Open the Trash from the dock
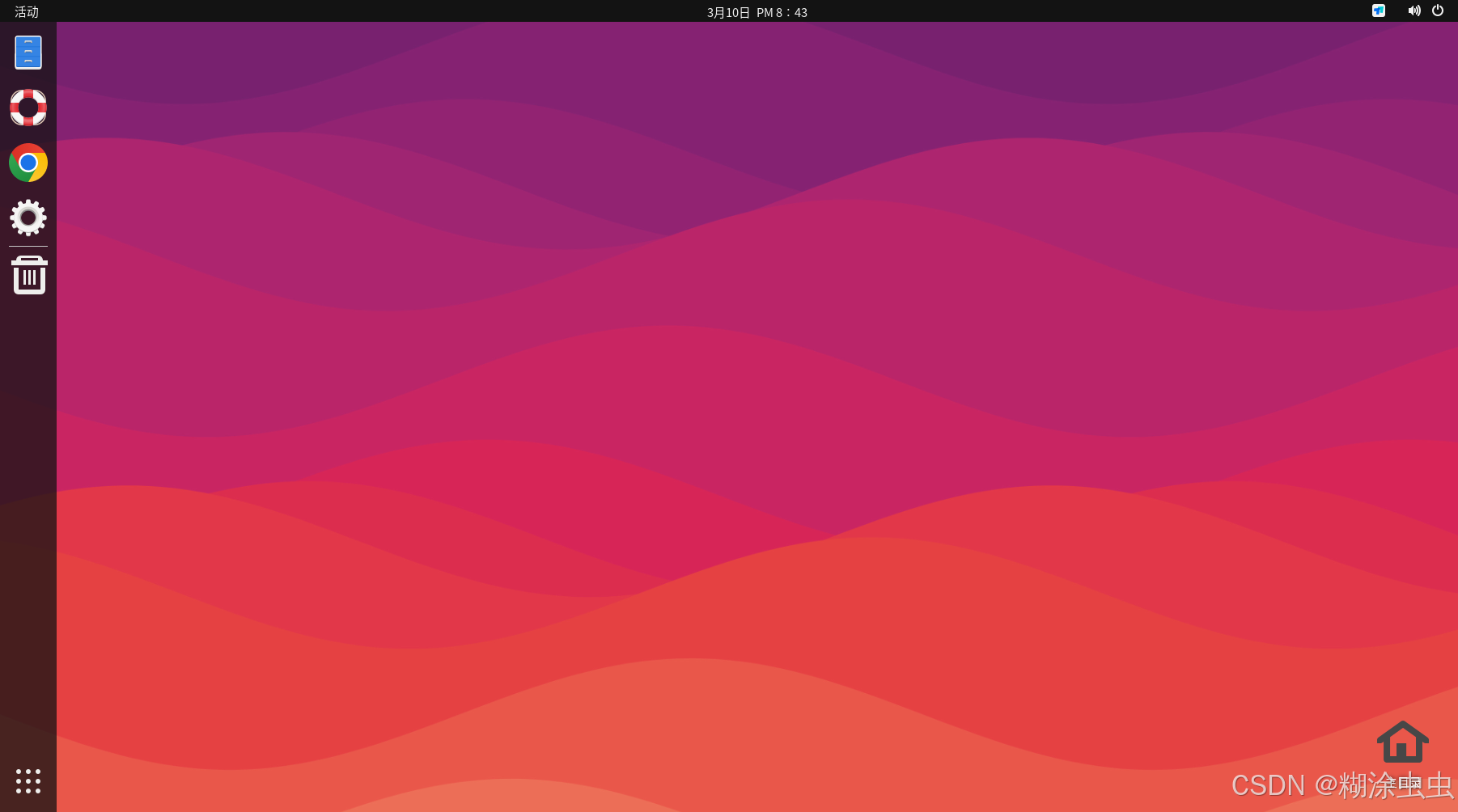 (x=28, y=274)
